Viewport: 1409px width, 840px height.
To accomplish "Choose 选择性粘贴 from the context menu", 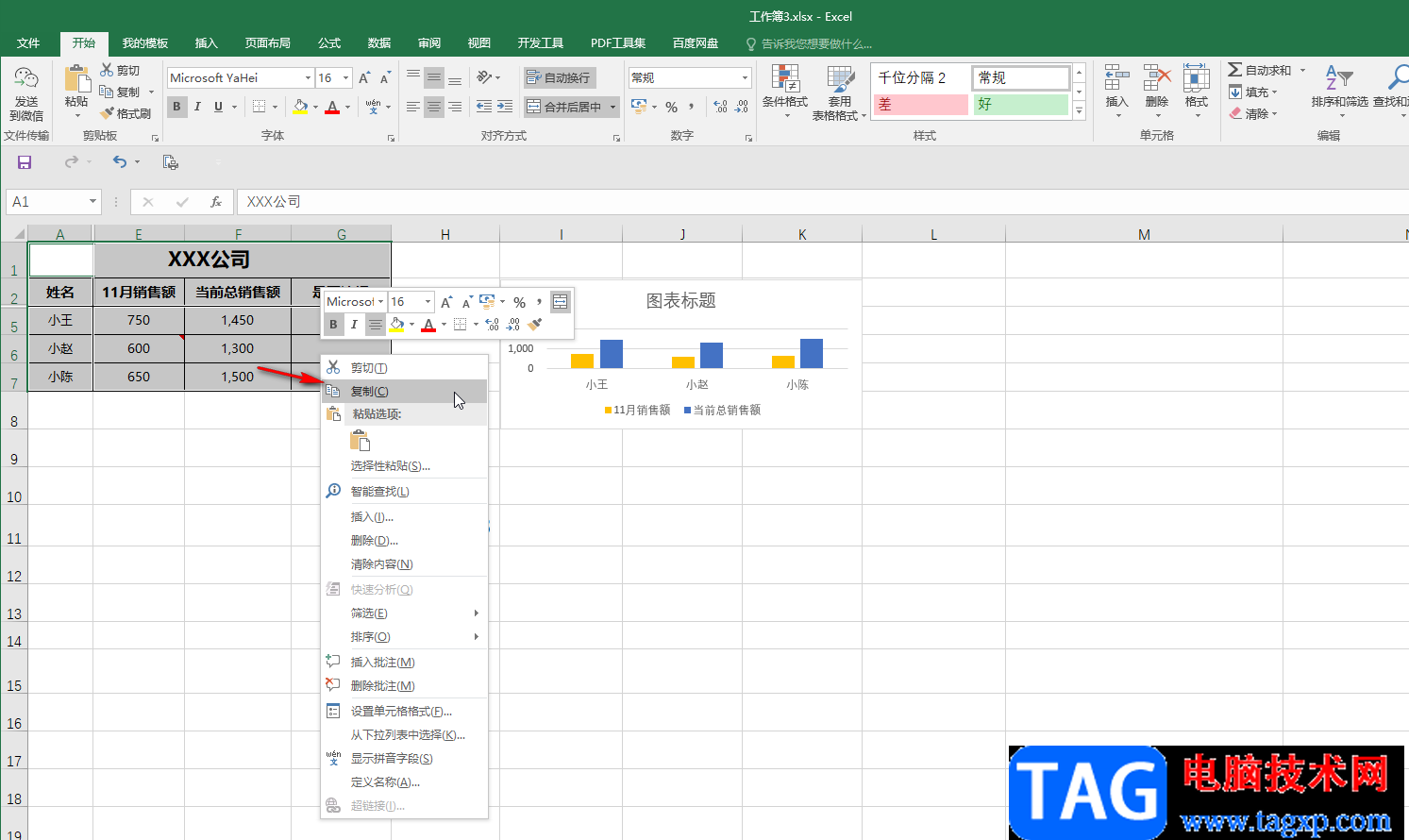I will (x=405, y=465).
